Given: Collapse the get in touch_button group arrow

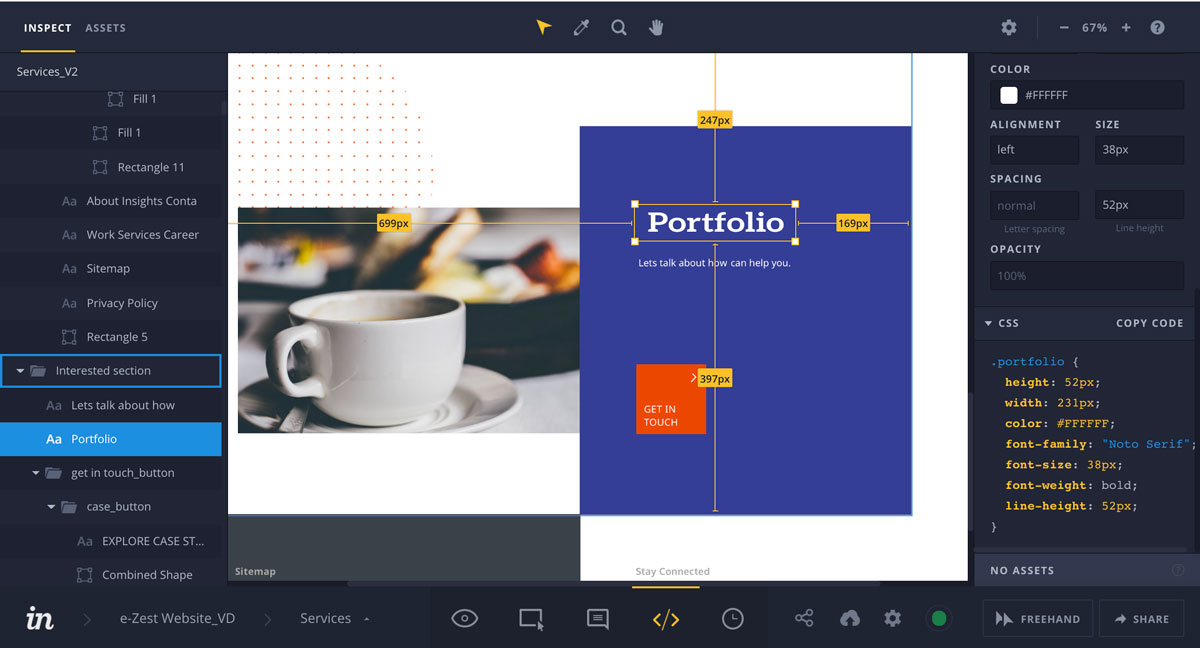Looking at the screenshot, I should coord(36,473).
